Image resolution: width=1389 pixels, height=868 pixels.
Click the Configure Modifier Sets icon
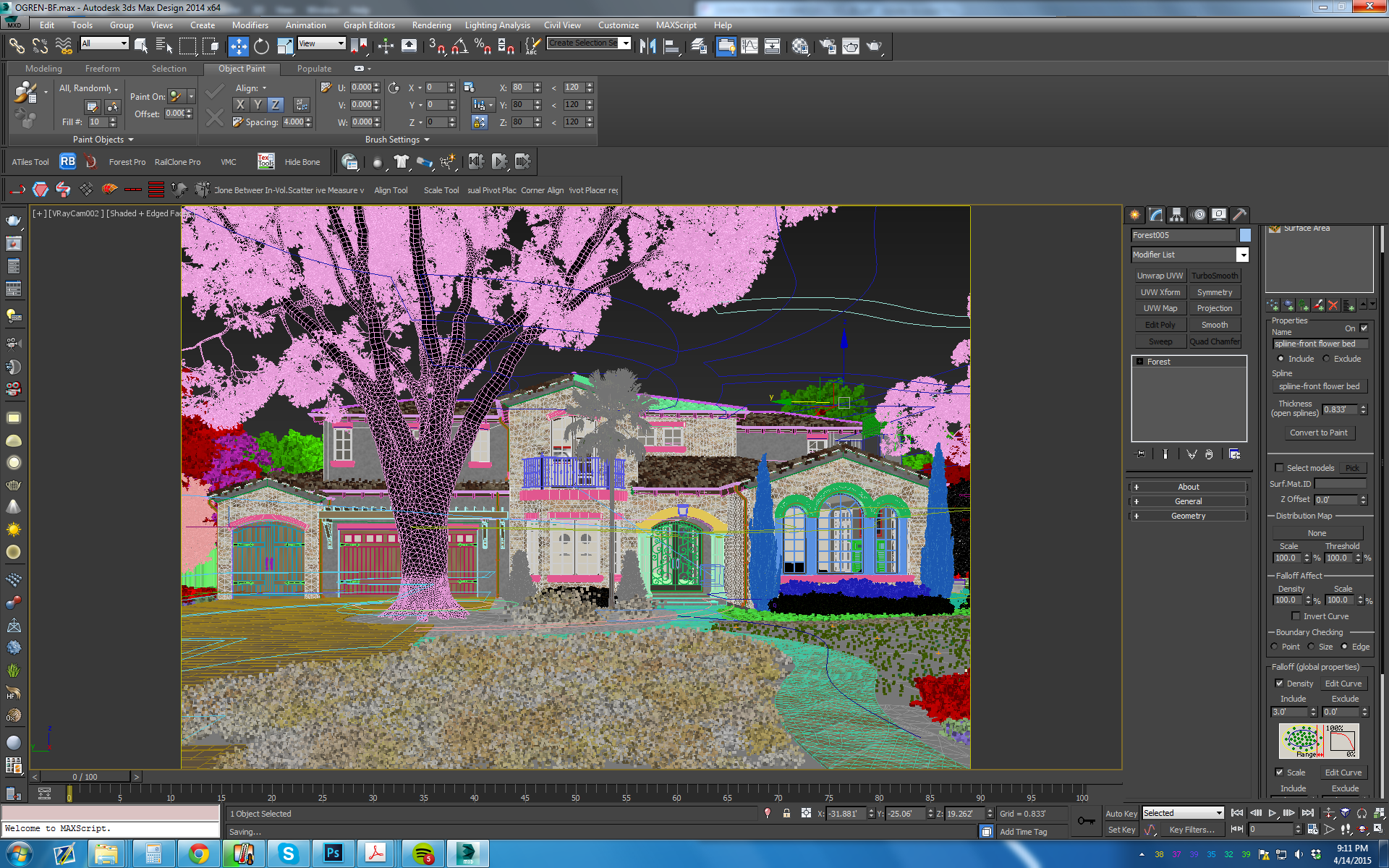point(1235,454)
